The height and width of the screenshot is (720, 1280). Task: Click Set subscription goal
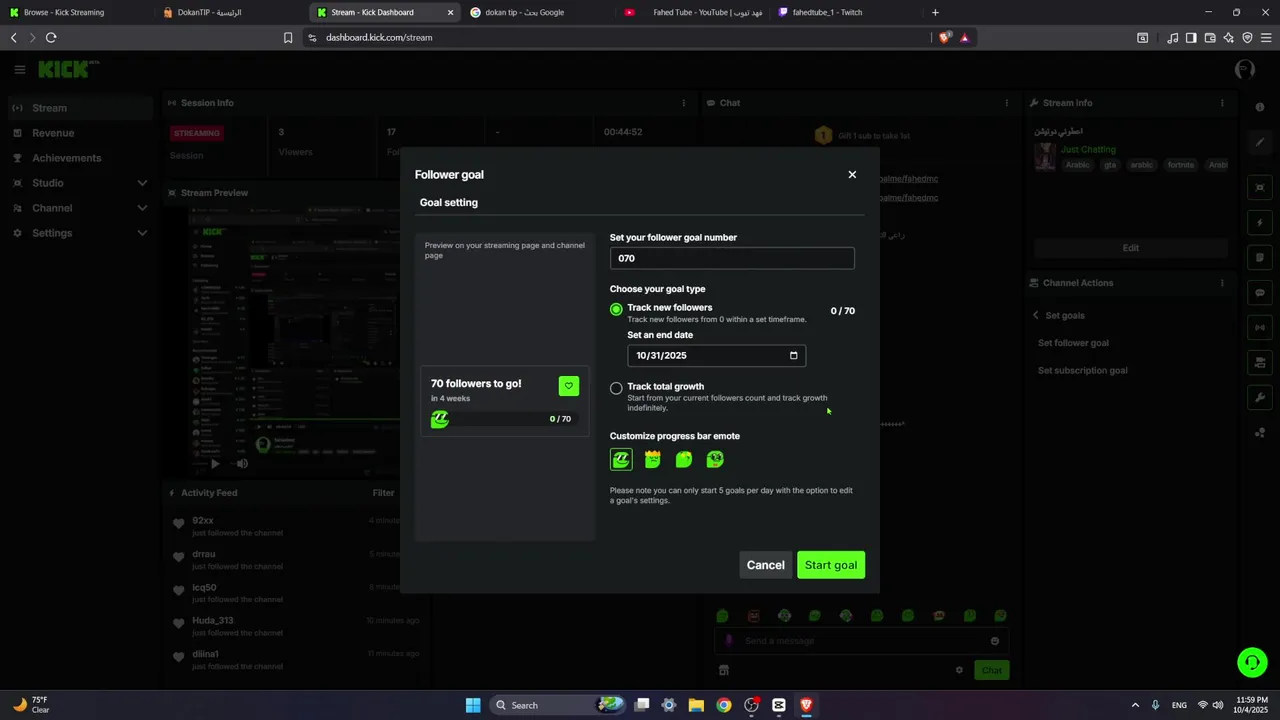pos(1083,370)
